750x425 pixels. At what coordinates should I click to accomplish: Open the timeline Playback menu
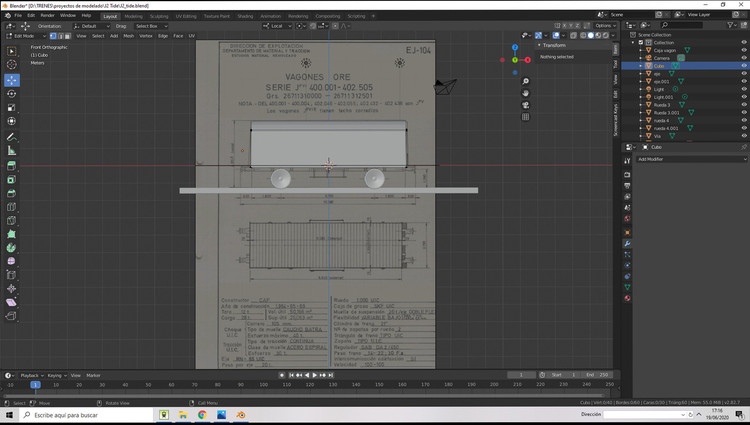click(x=32, y=375)
